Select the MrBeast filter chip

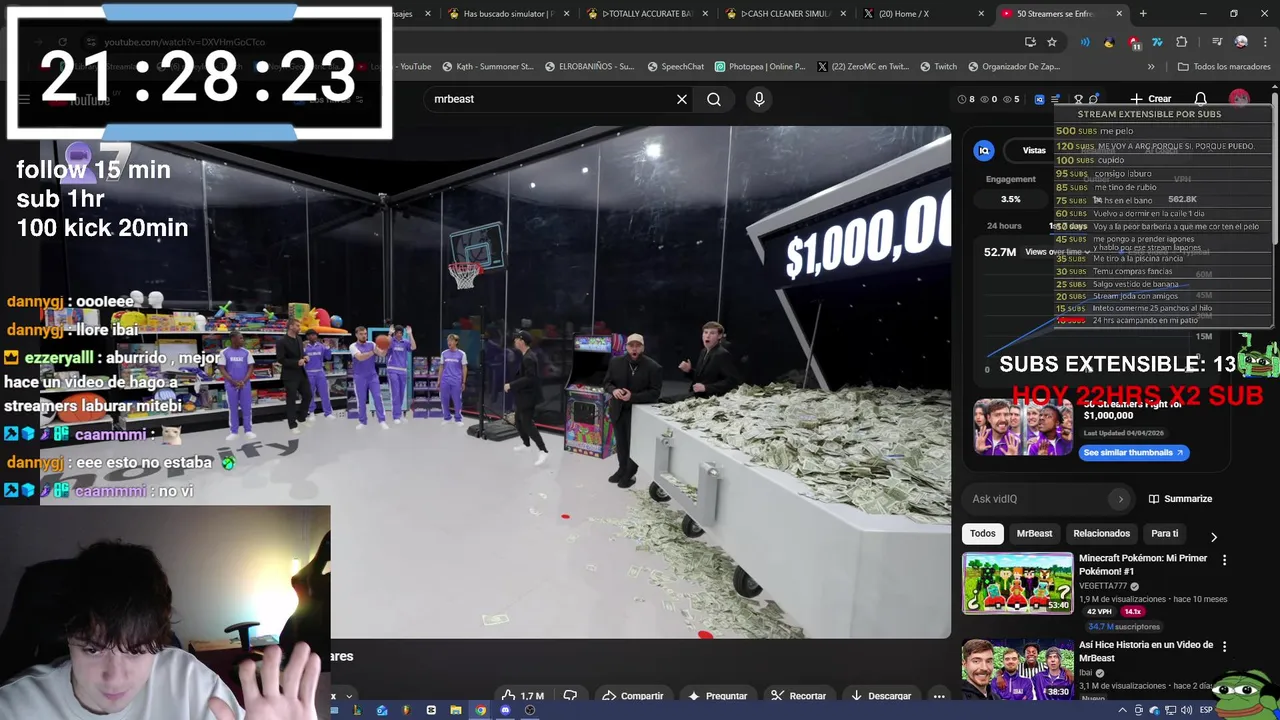click(x=1034, y=534)
